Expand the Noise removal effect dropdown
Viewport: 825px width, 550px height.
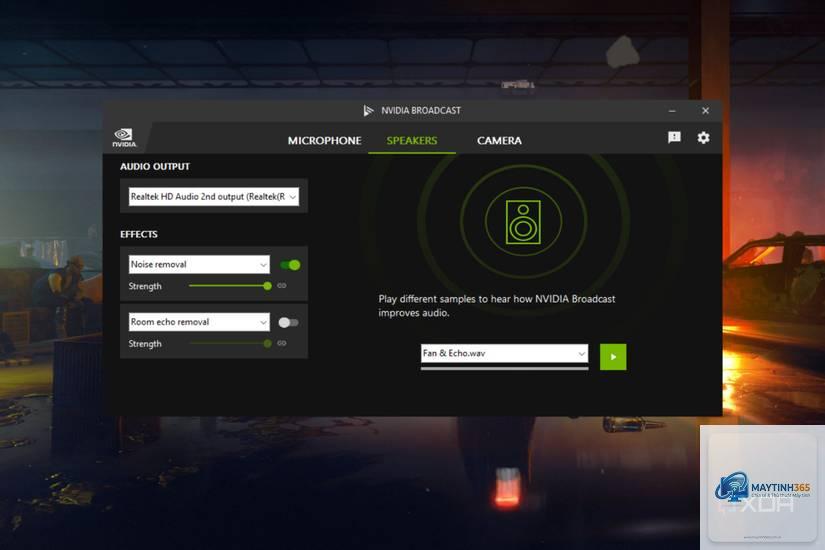(199, 264)
